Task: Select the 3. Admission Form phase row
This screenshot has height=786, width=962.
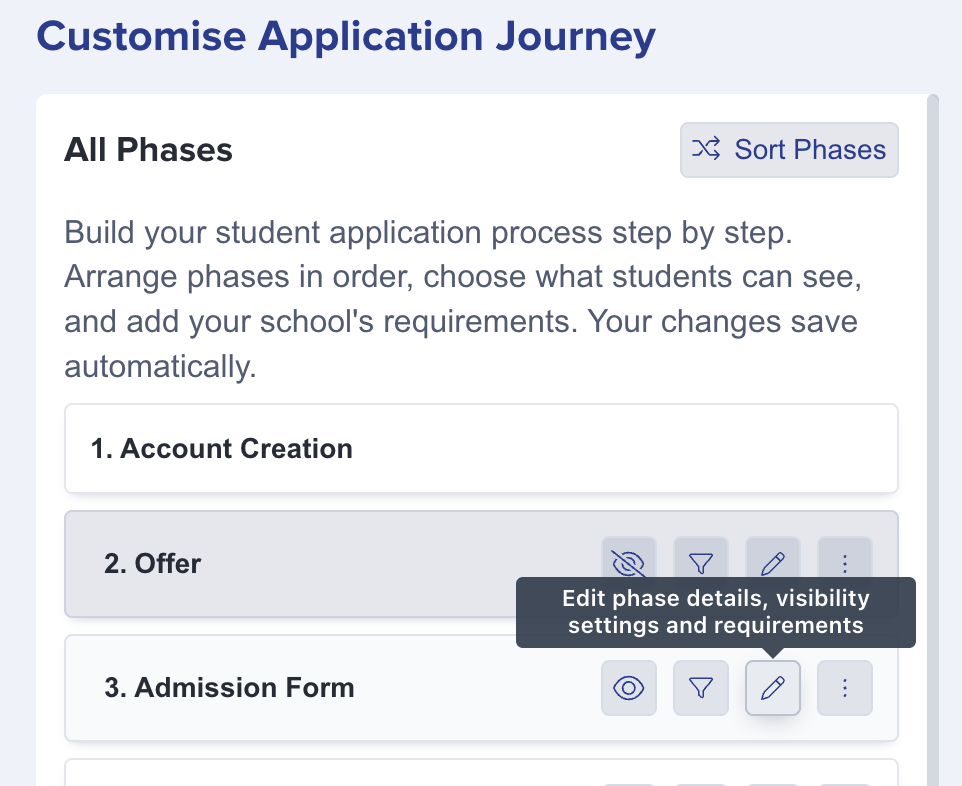Action: (x=482, y=688)
